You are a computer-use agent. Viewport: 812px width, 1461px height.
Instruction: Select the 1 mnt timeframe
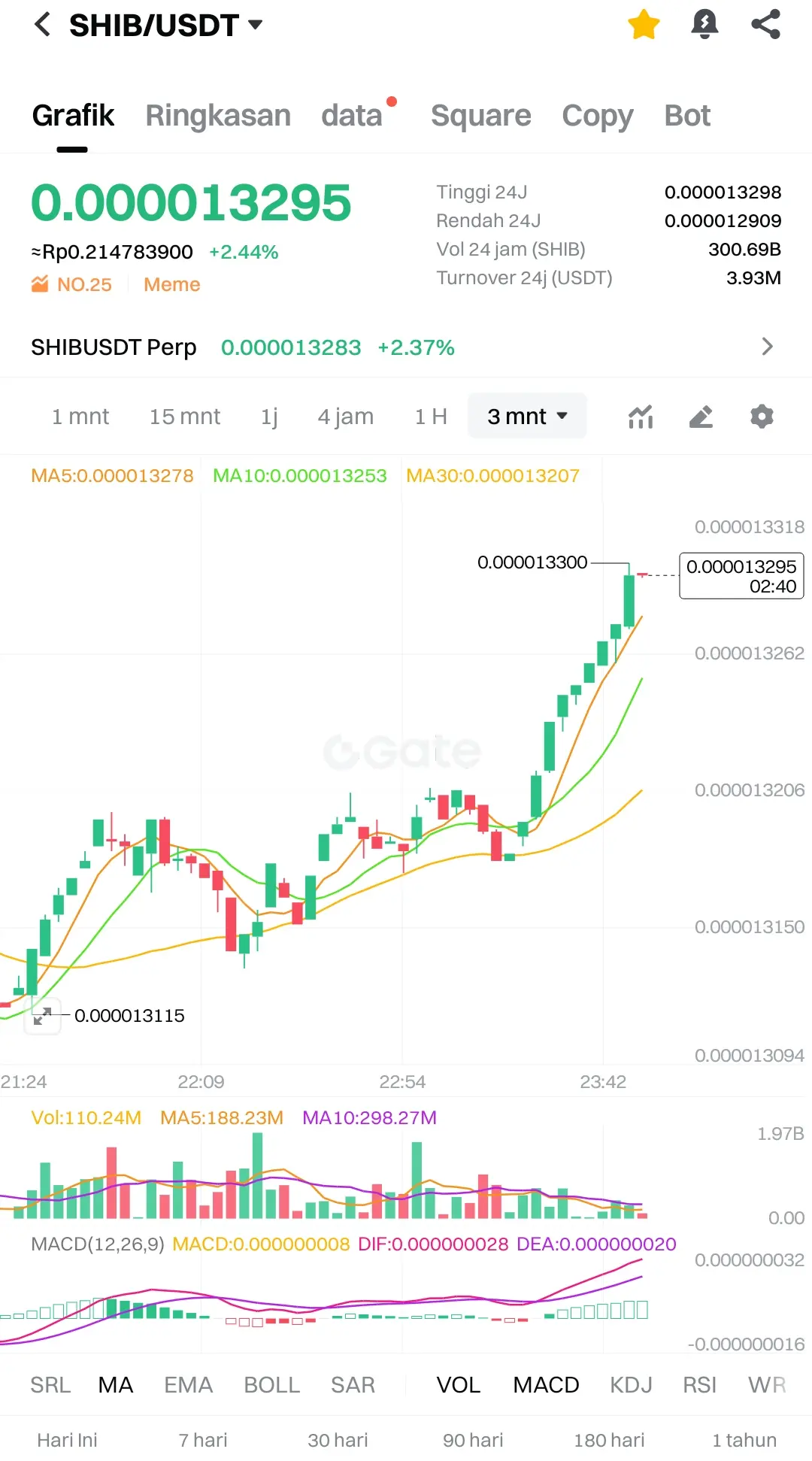(80, 417)
